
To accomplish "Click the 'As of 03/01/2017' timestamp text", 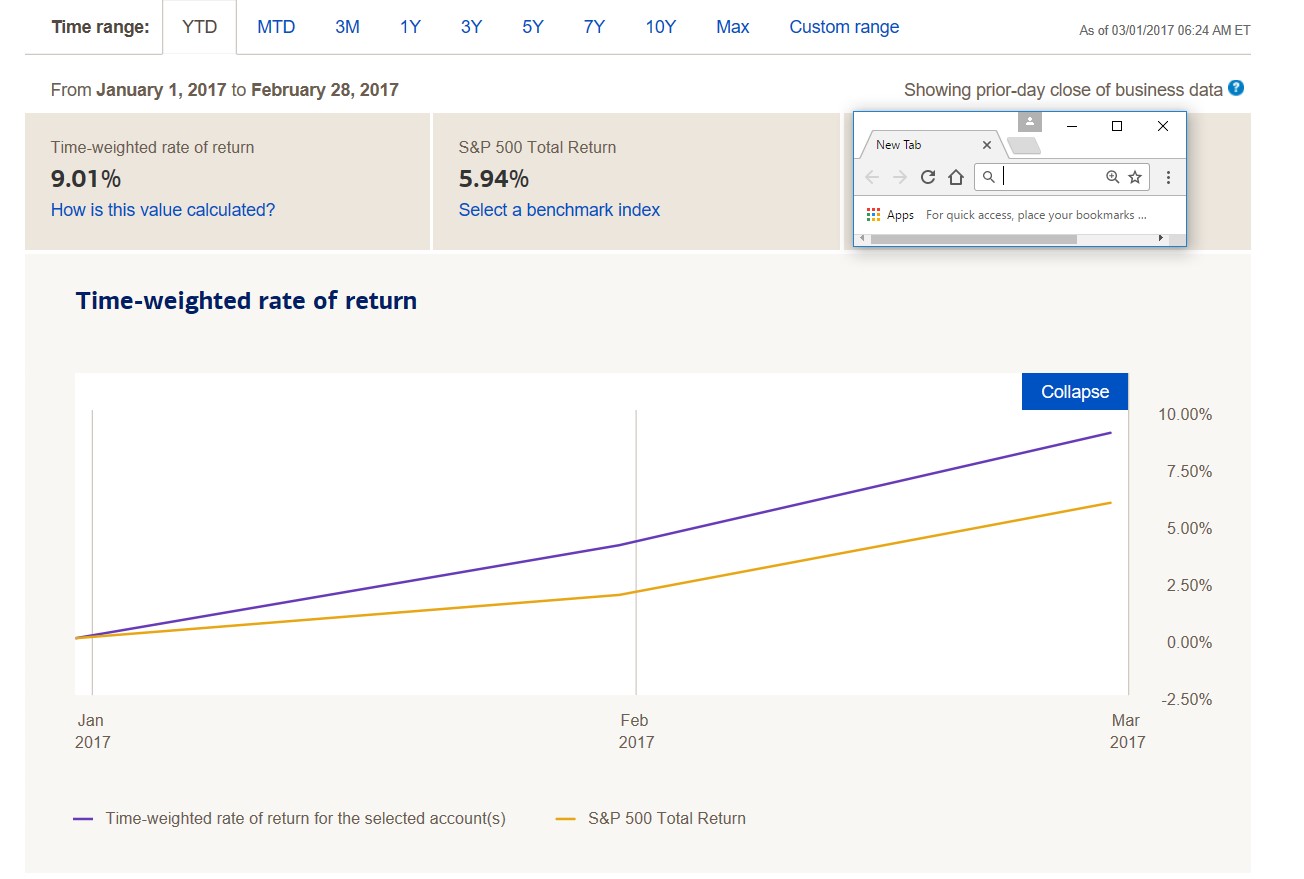I will (1165, 30).
